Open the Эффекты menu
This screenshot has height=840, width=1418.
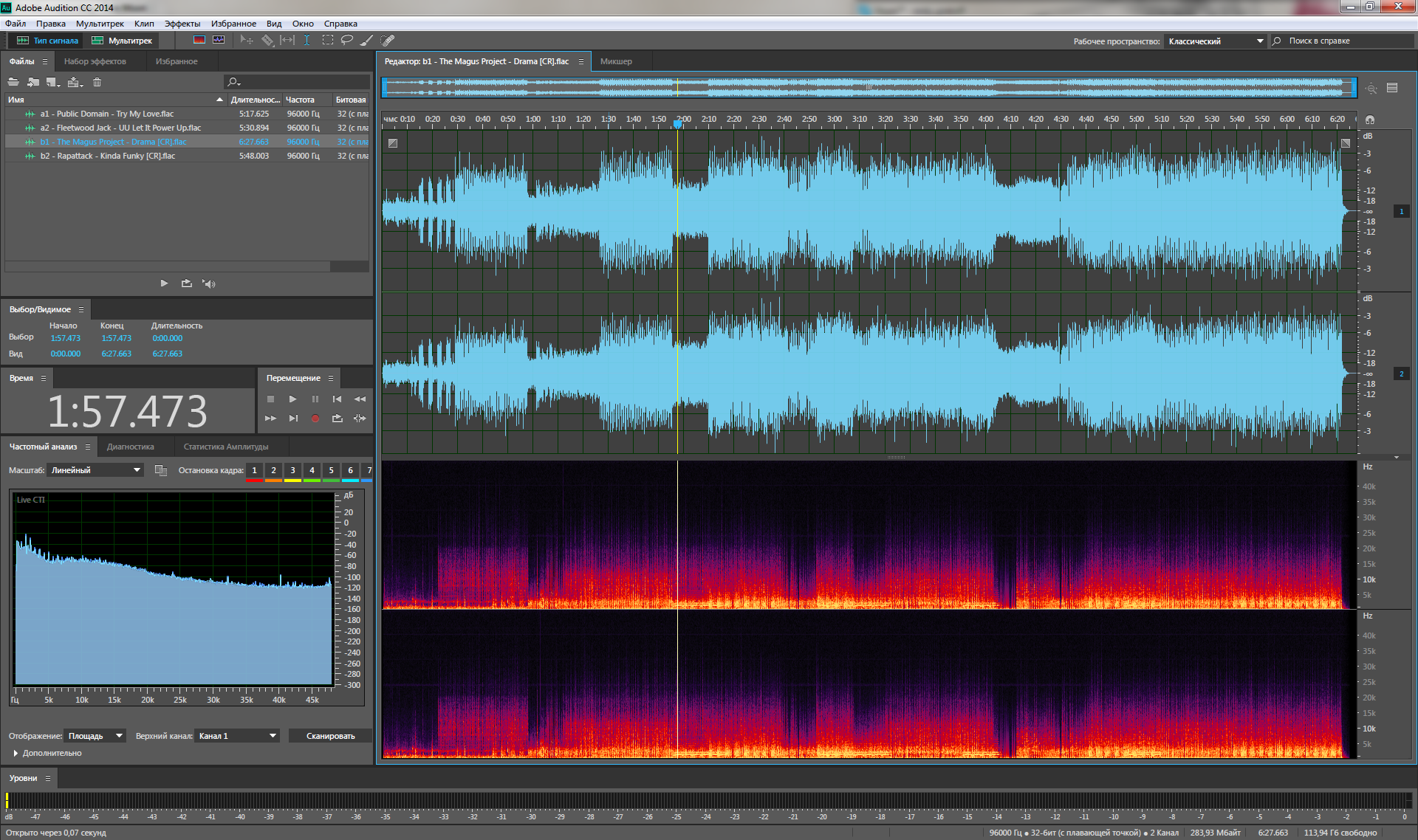182,24
